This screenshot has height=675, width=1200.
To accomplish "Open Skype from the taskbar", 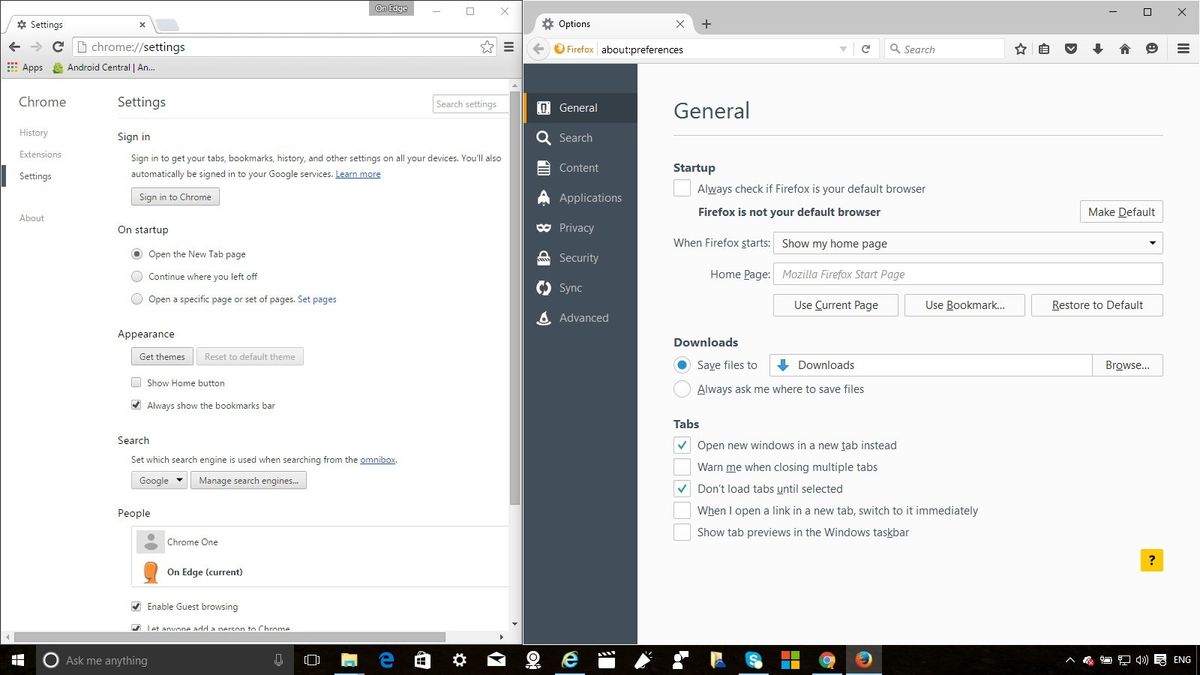I will (751, 660).
